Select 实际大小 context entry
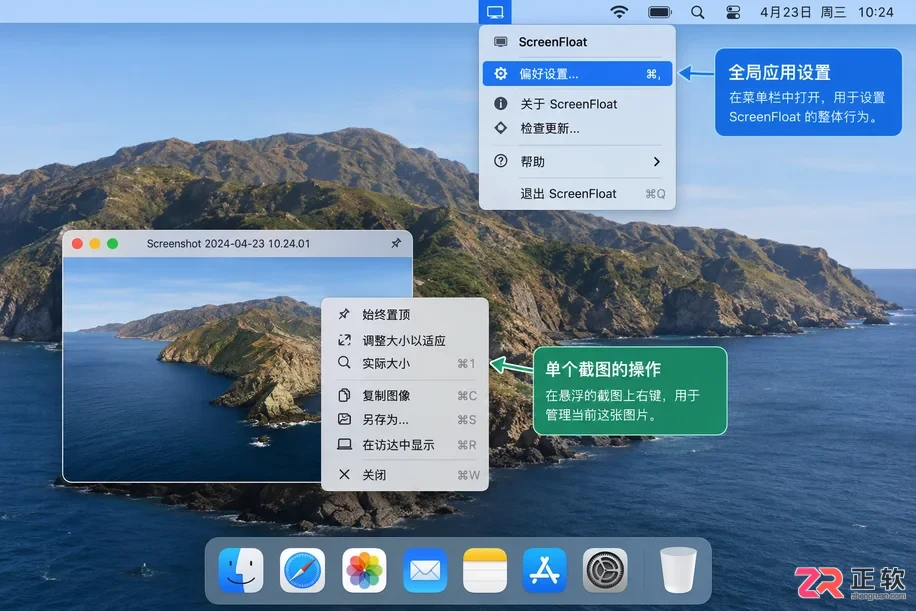 tap(405, 363)
